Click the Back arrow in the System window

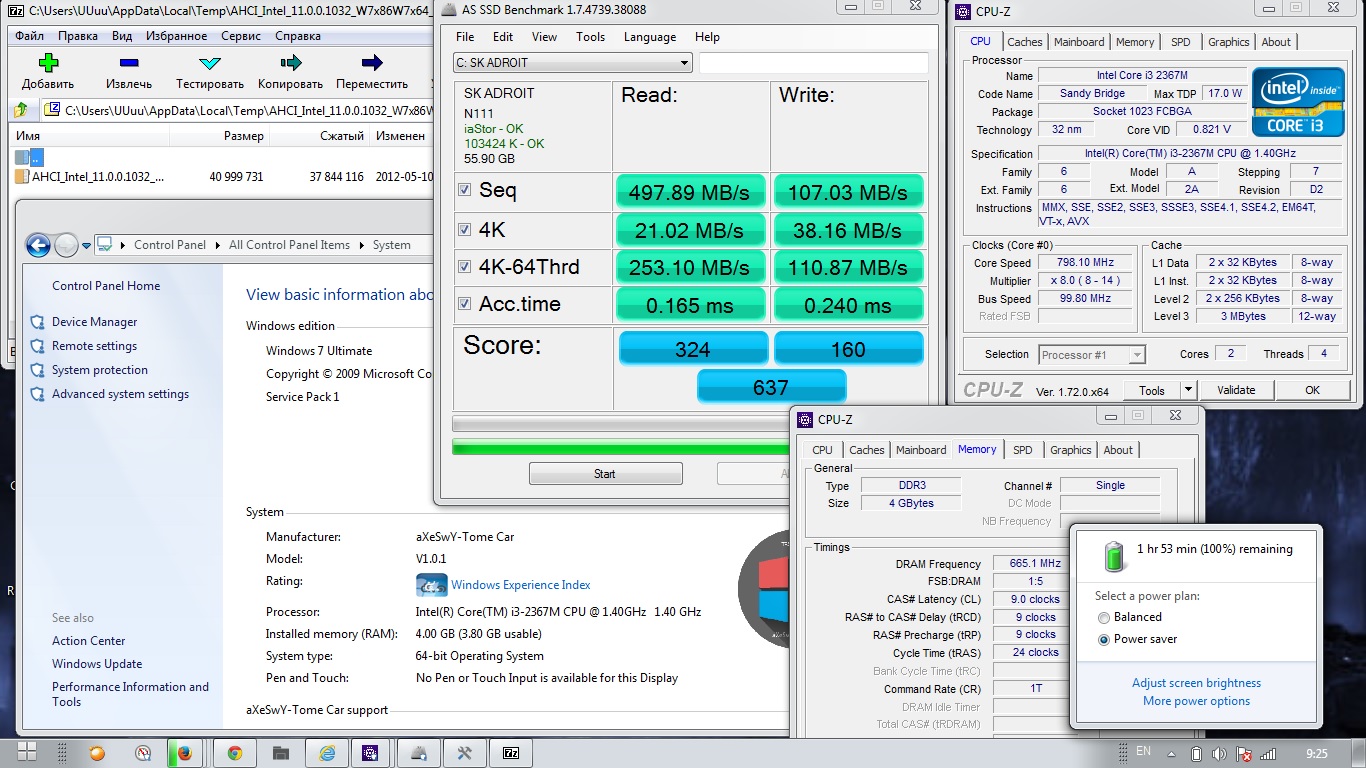tap(38, 245)
